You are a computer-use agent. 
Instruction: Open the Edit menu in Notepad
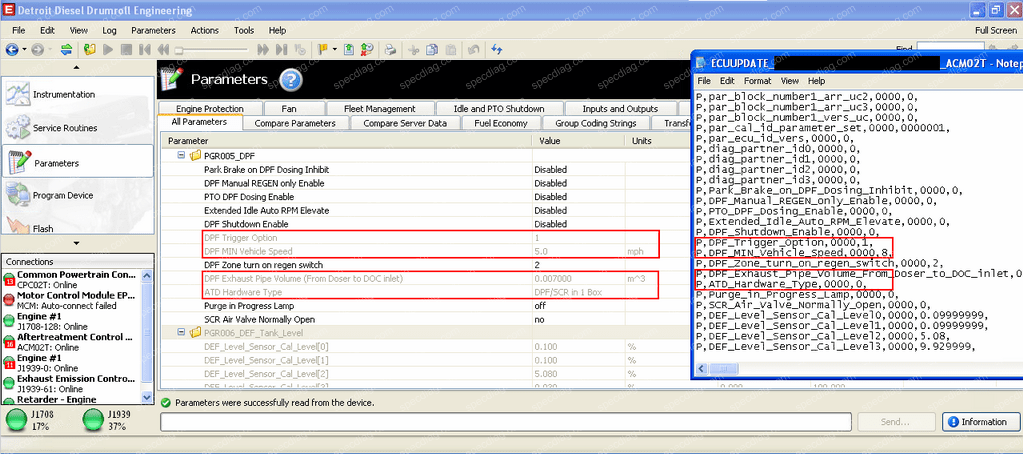coord(727,81)
